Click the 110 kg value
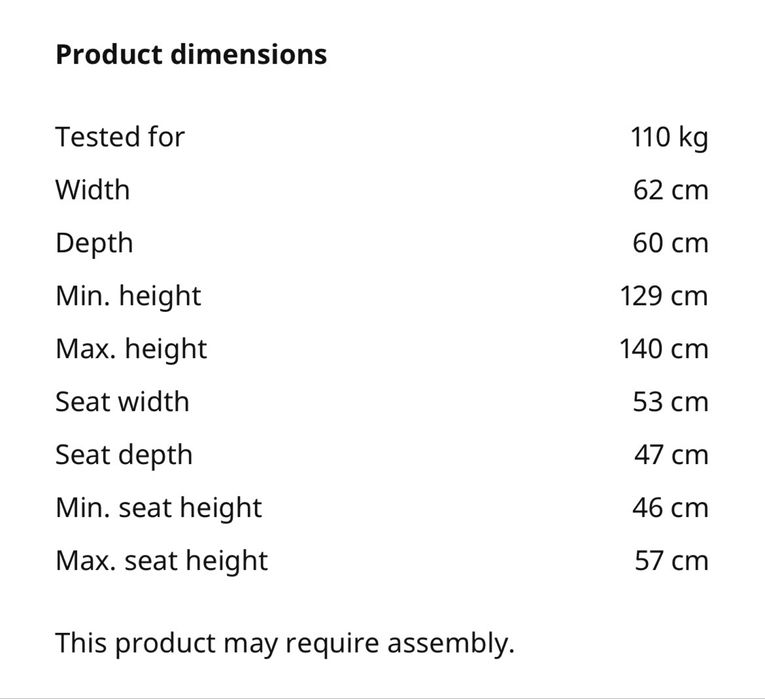The image size is (765, 699). click(x=668, y=136)
